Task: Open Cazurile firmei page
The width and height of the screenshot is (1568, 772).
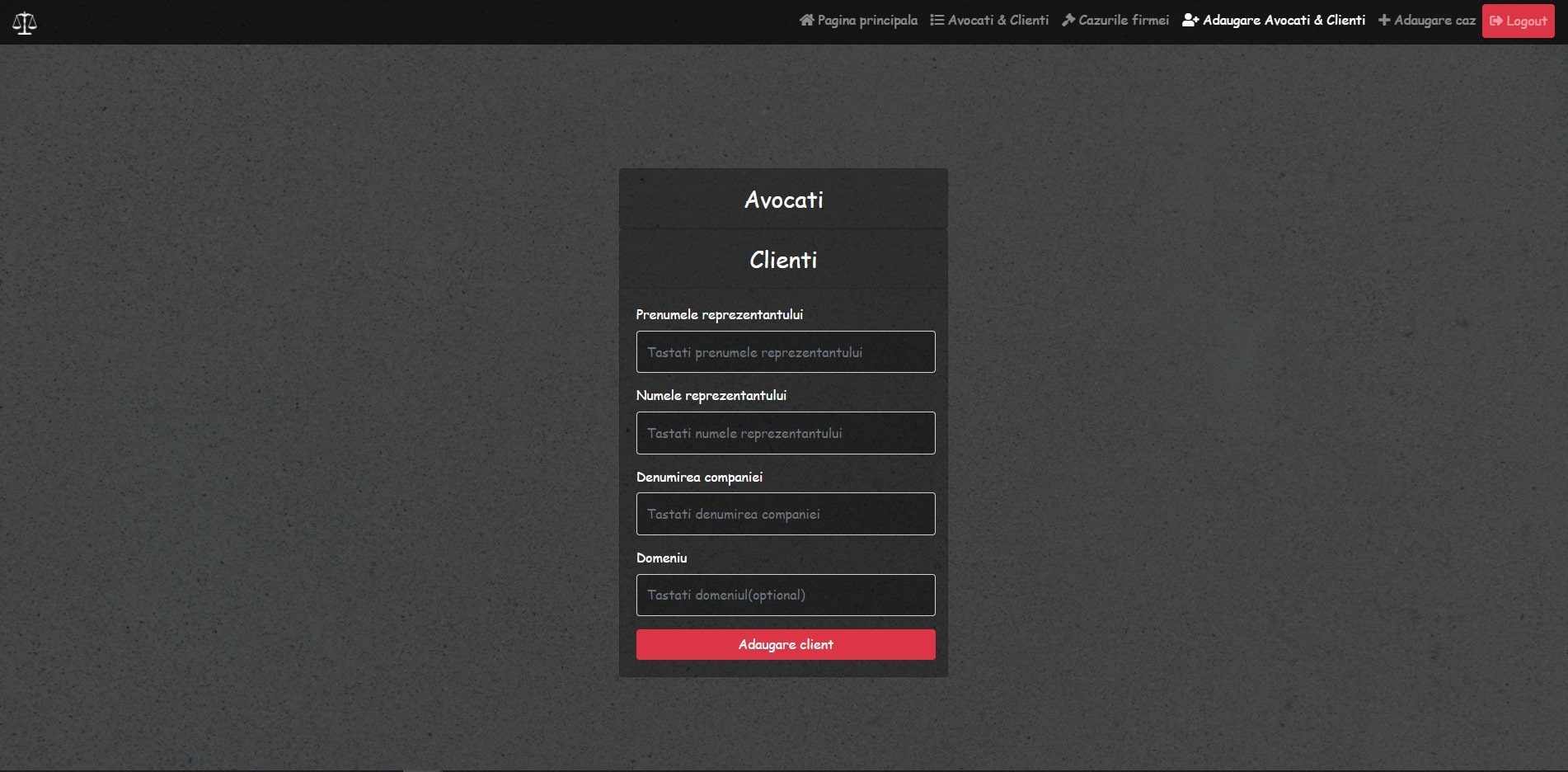Action: coord(1123,21)
